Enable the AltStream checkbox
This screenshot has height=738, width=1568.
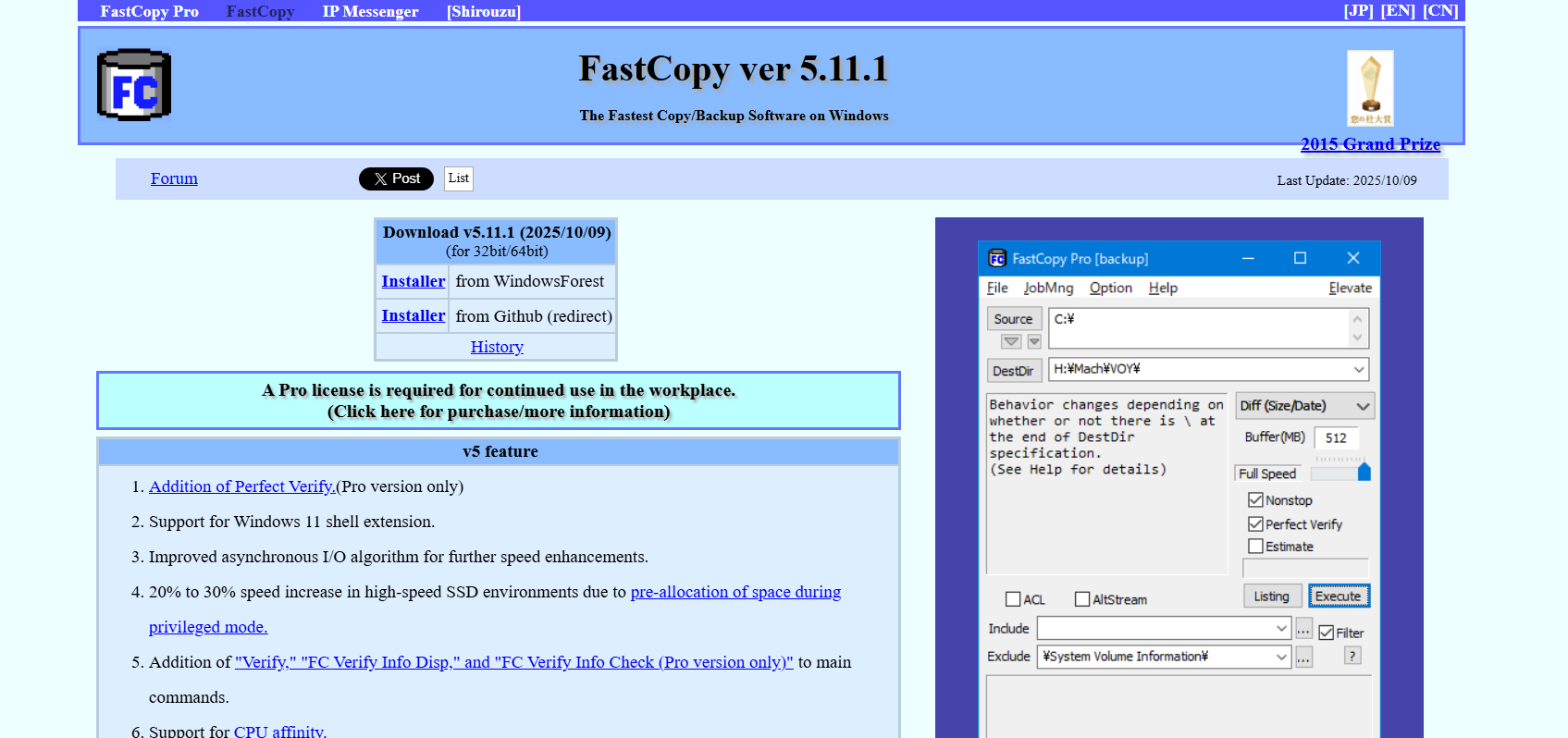point(1082,599)
